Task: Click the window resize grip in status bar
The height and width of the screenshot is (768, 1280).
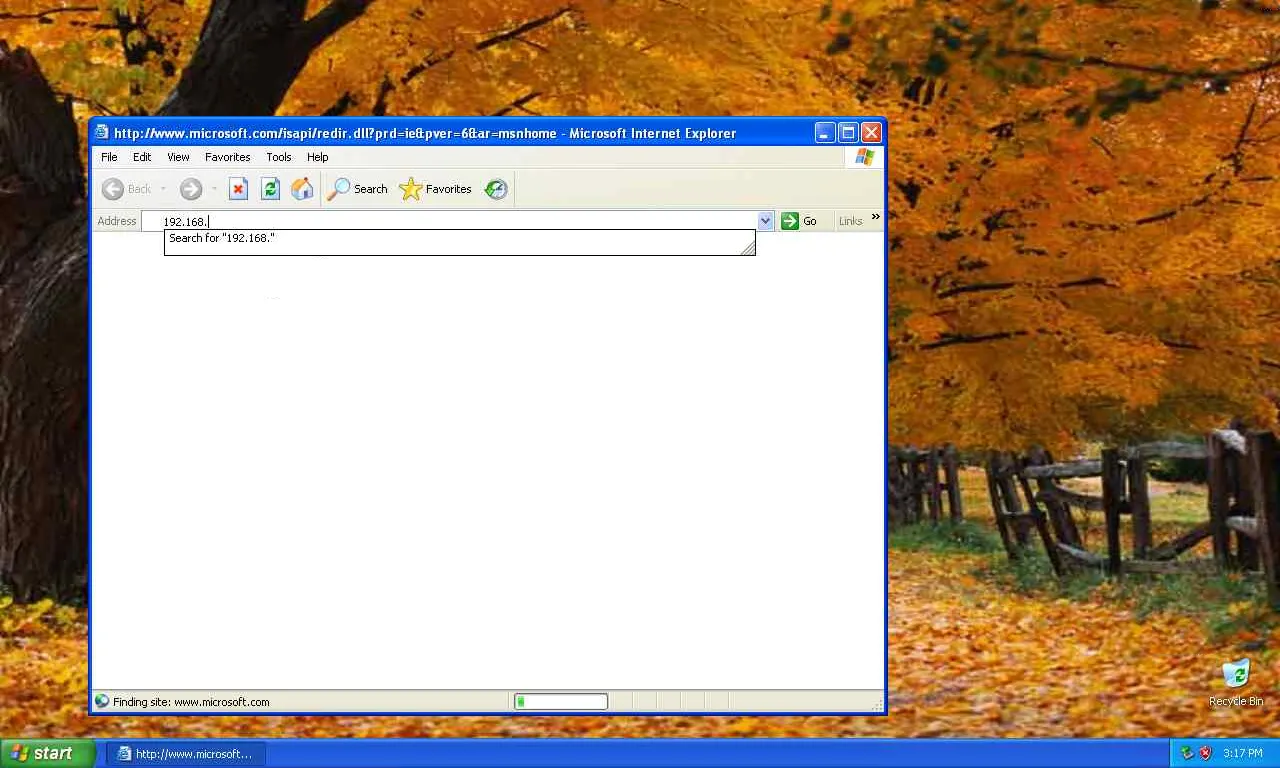Action: click(x=879, y=705)
